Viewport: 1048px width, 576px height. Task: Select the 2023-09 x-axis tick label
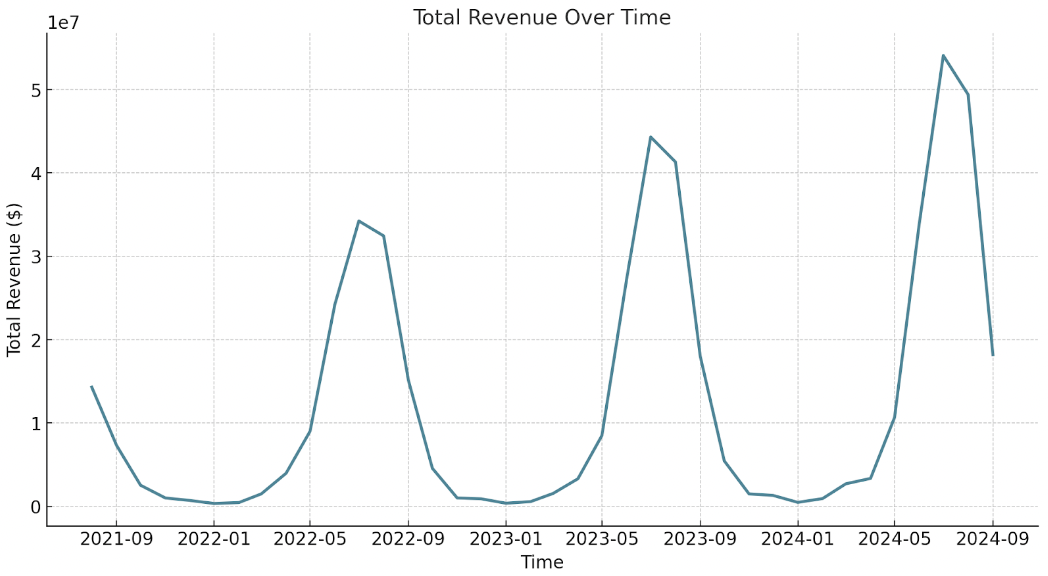pos(700,540)
